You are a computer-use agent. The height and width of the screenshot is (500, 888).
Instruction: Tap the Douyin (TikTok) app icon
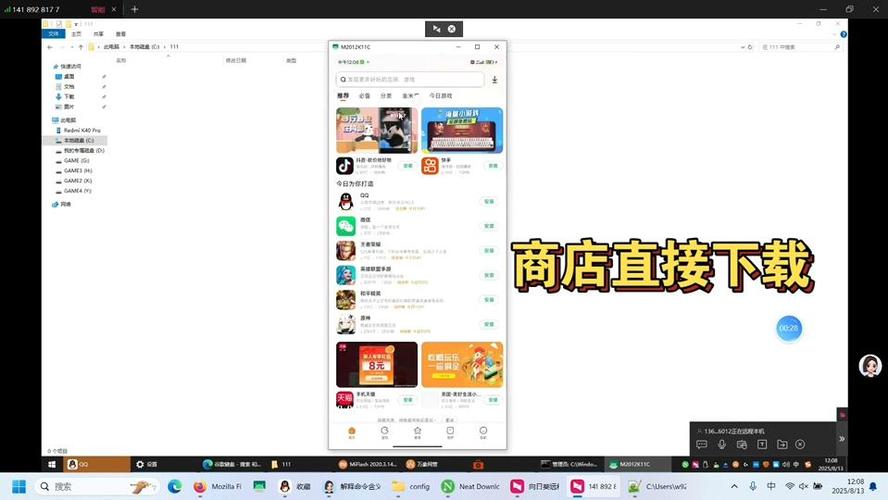click(x=345, y=166)
